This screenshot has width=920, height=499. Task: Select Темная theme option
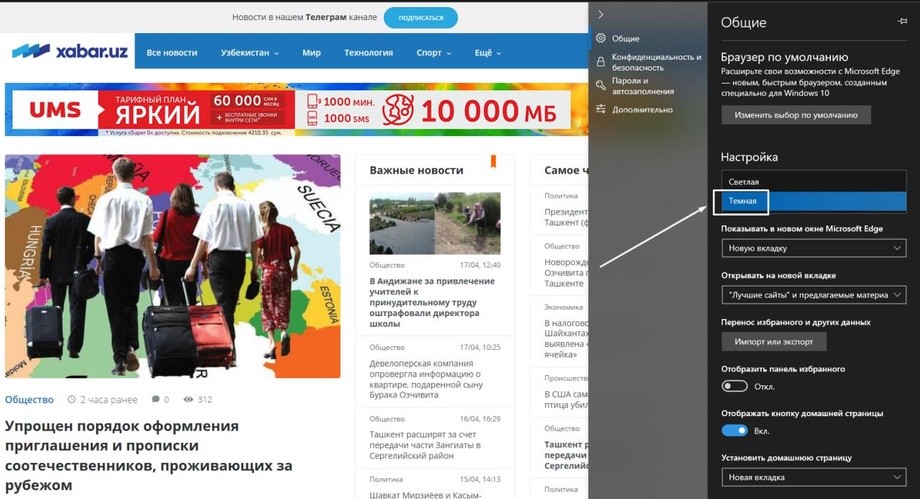point(814,201)
